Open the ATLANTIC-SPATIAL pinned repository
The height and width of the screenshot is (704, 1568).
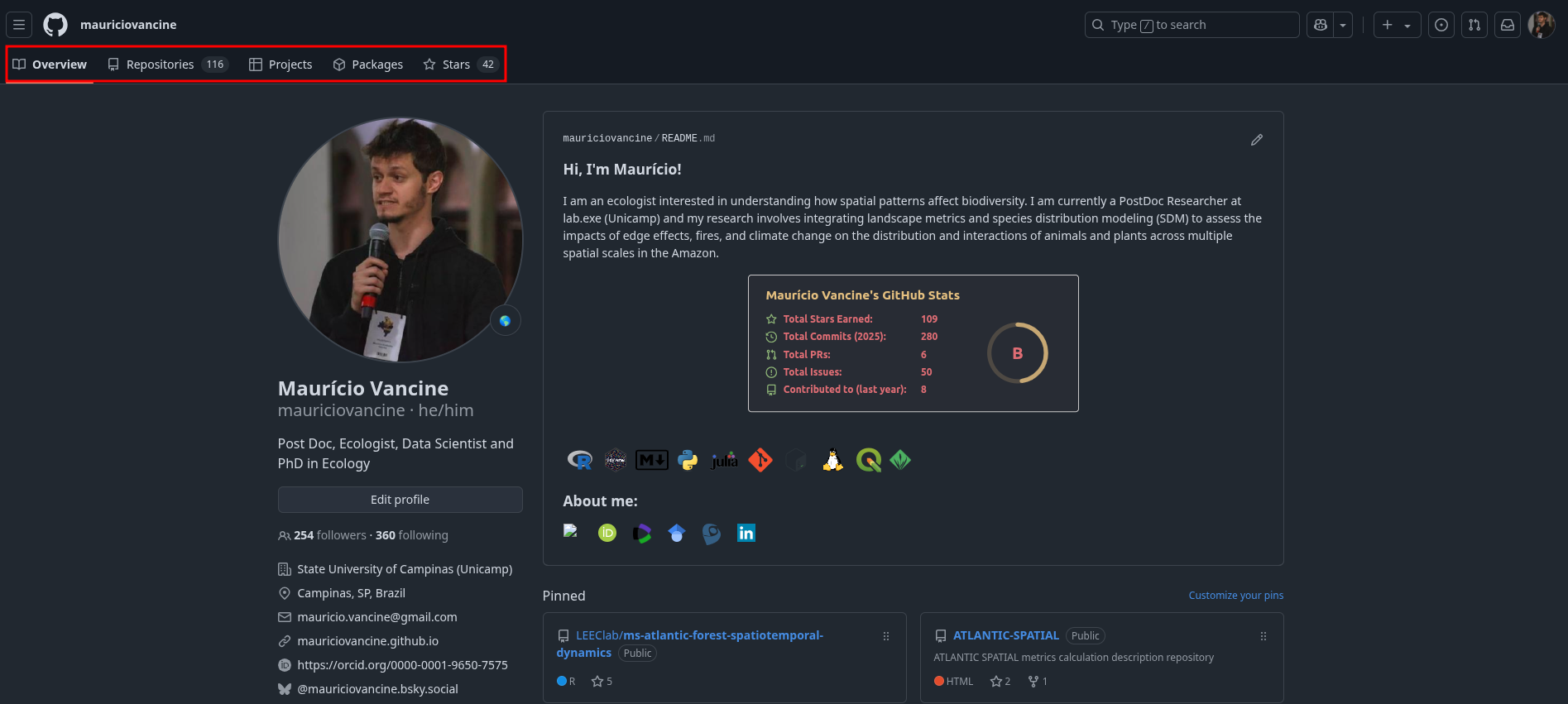click(1005, 635)
